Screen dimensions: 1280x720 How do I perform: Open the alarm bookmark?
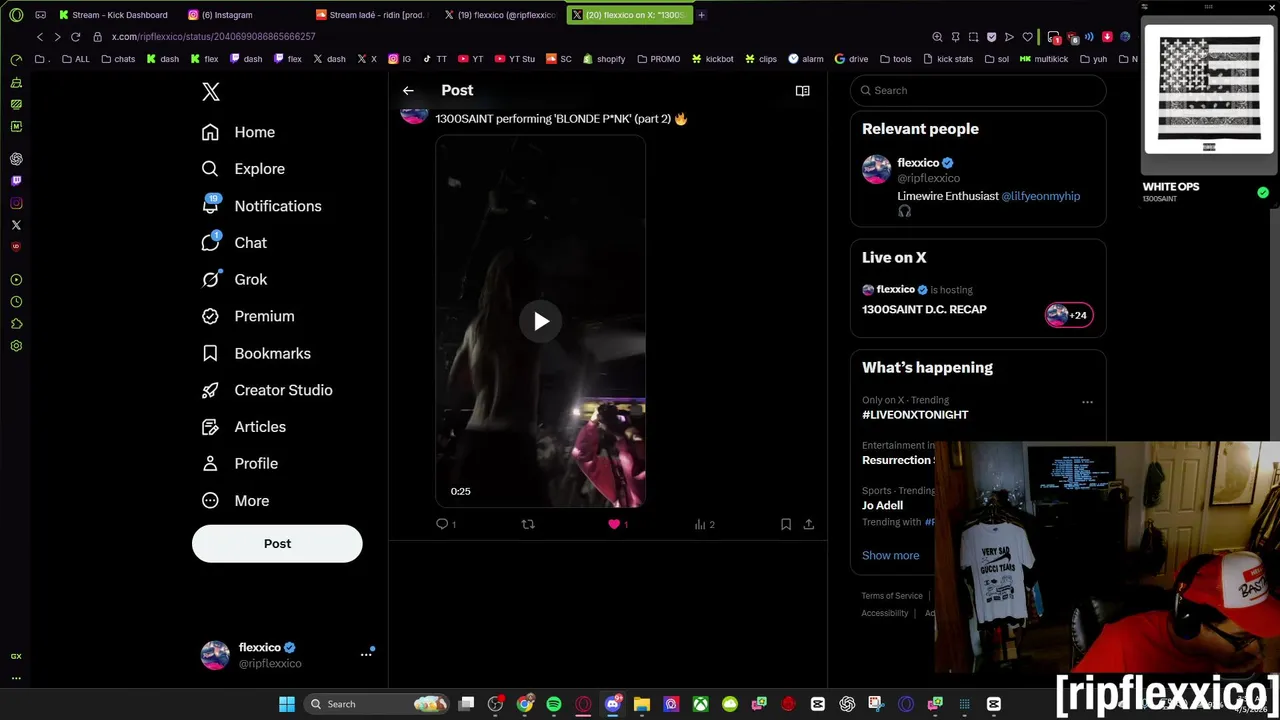(x=806, y=59)
